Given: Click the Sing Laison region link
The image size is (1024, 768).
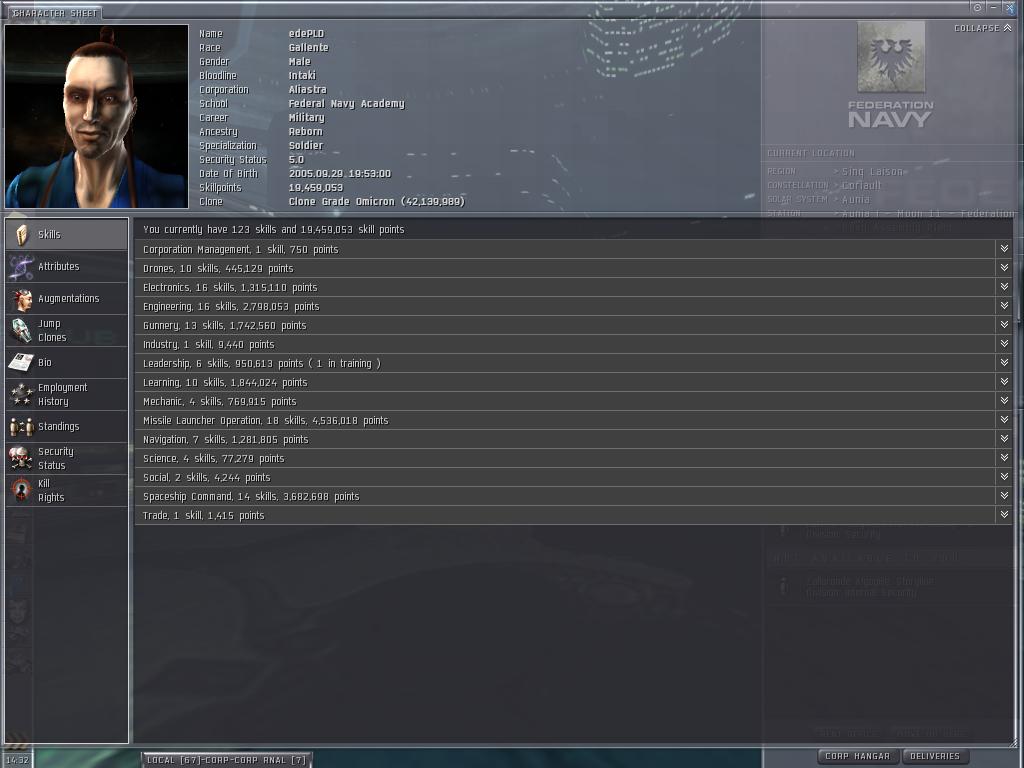Looking at the screenshot, I should coord(872,171).
